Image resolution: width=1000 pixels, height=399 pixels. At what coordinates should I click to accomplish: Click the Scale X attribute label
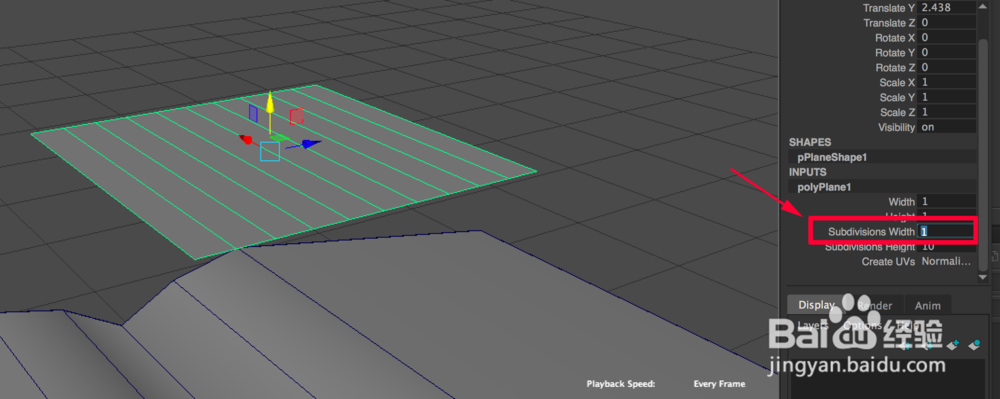click(897, 82)
